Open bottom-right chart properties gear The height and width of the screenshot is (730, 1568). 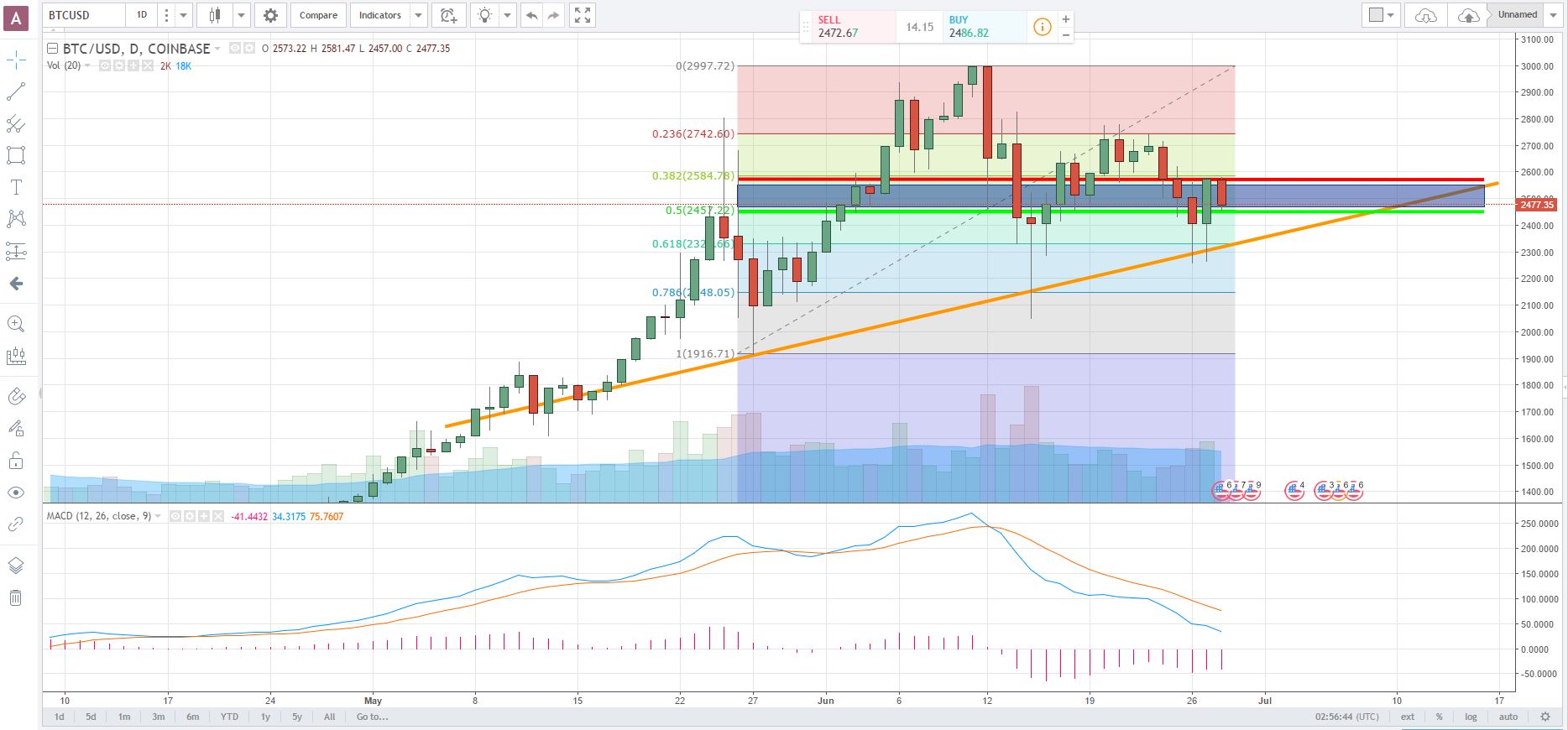pyautogui.click(x=1545, y=717)
